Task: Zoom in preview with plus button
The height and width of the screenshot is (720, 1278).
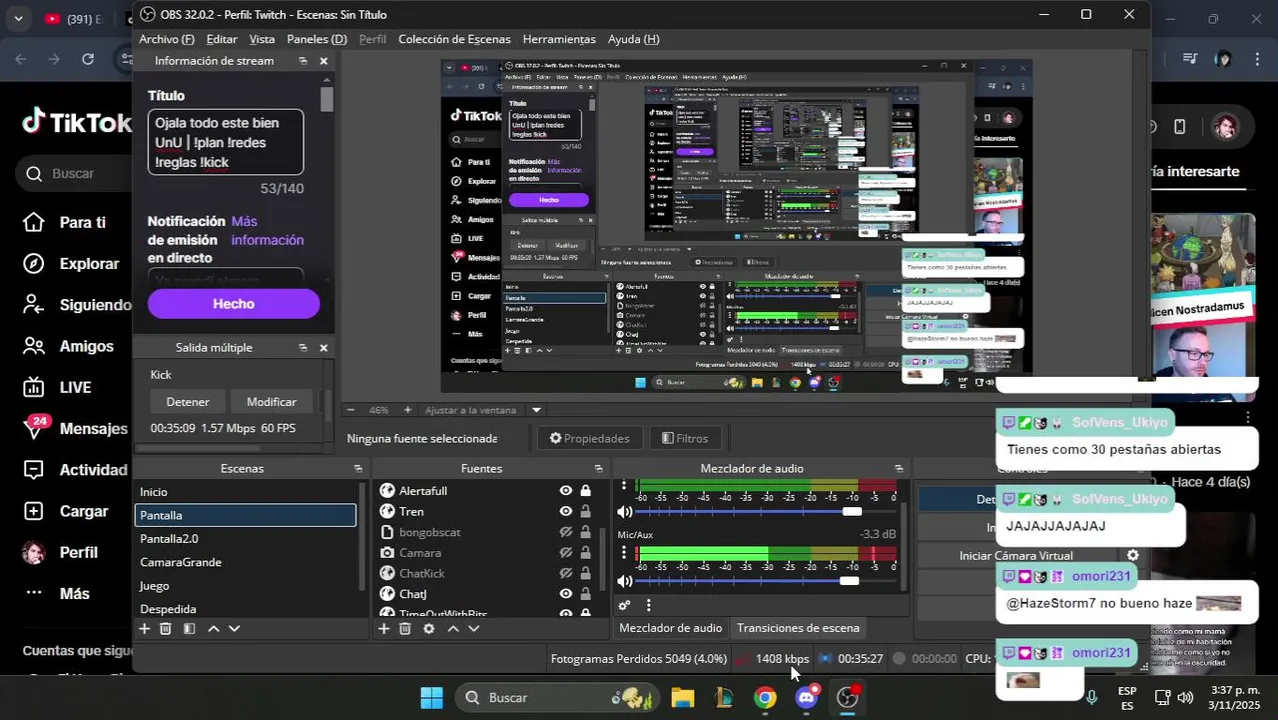Action: 407,410
